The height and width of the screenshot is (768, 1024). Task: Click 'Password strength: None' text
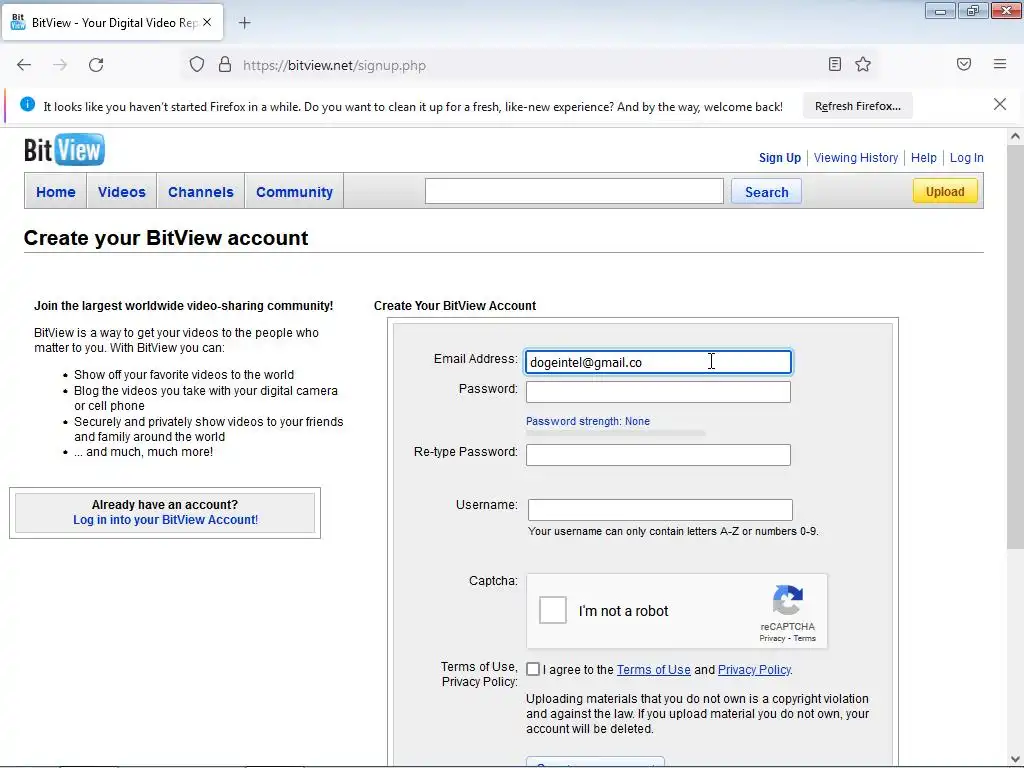[x=588, y=421]
